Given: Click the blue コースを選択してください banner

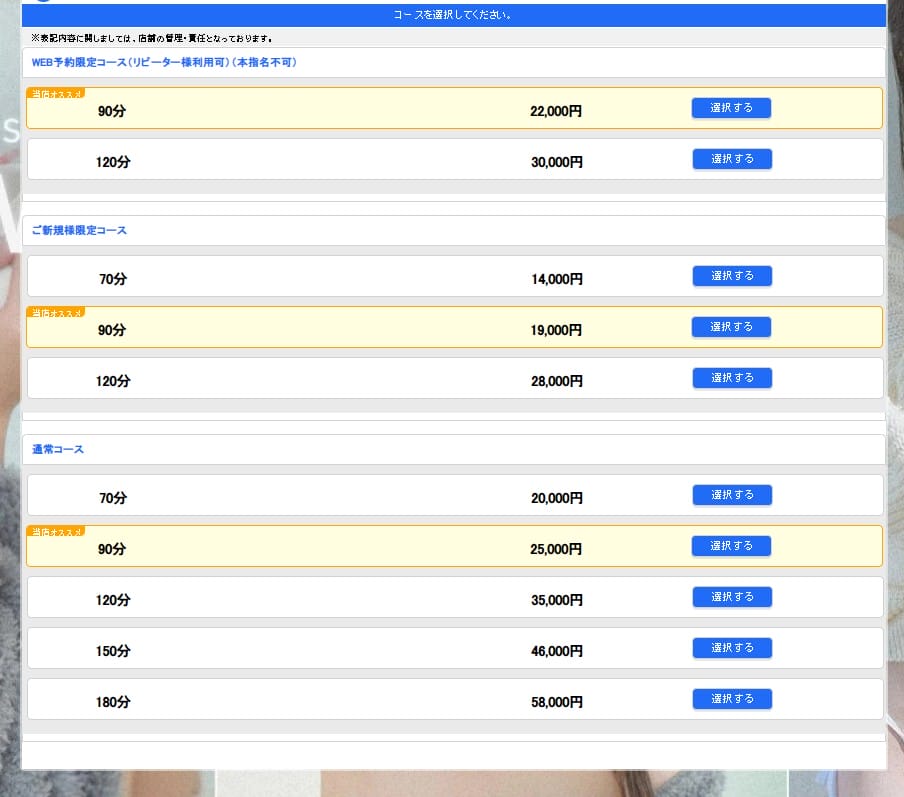Looking at the screenshot, I should pos(452,14).
